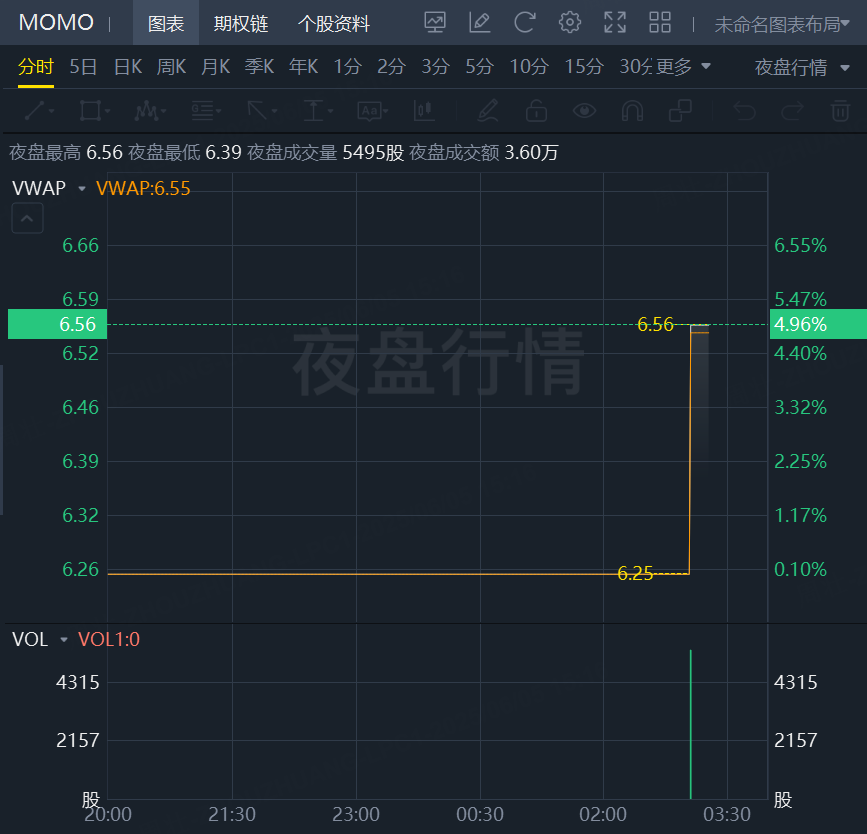Select the 15分 timeframe
The width and height of the screenshot is (867, 834).
[x=584, y=66]
